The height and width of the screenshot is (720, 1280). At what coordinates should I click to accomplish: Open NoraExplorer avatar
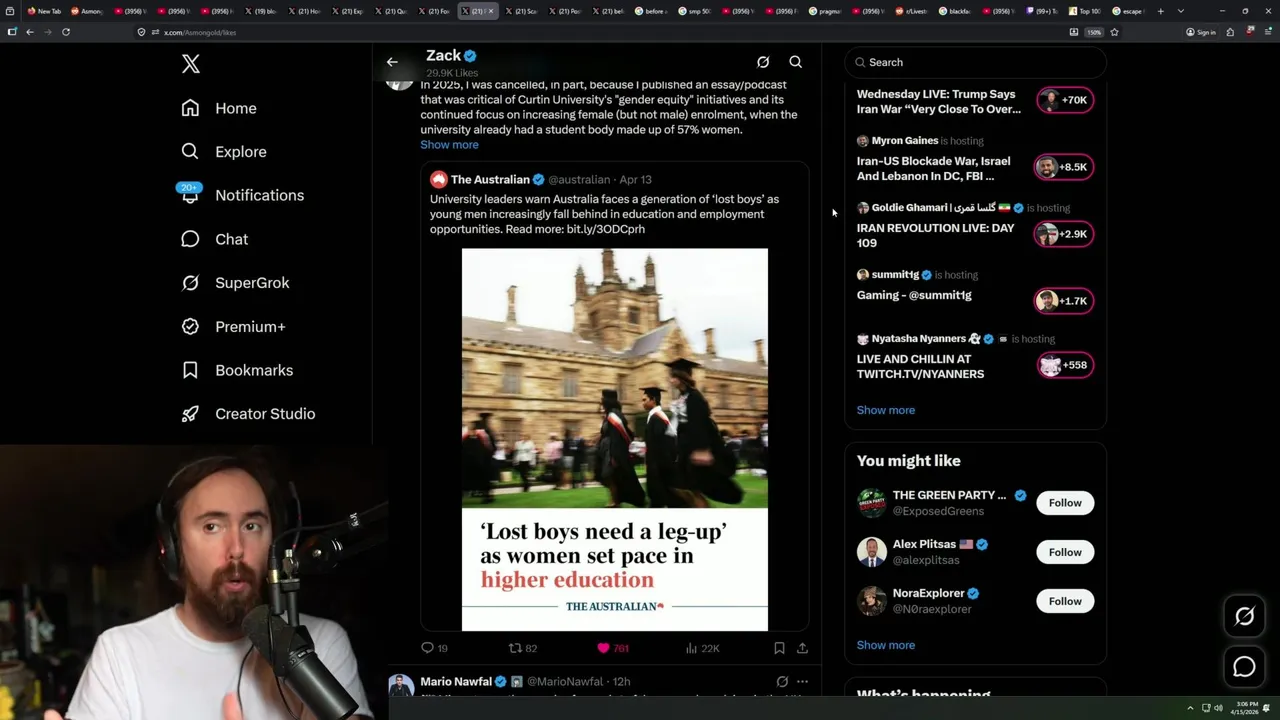tap(872, 601)
